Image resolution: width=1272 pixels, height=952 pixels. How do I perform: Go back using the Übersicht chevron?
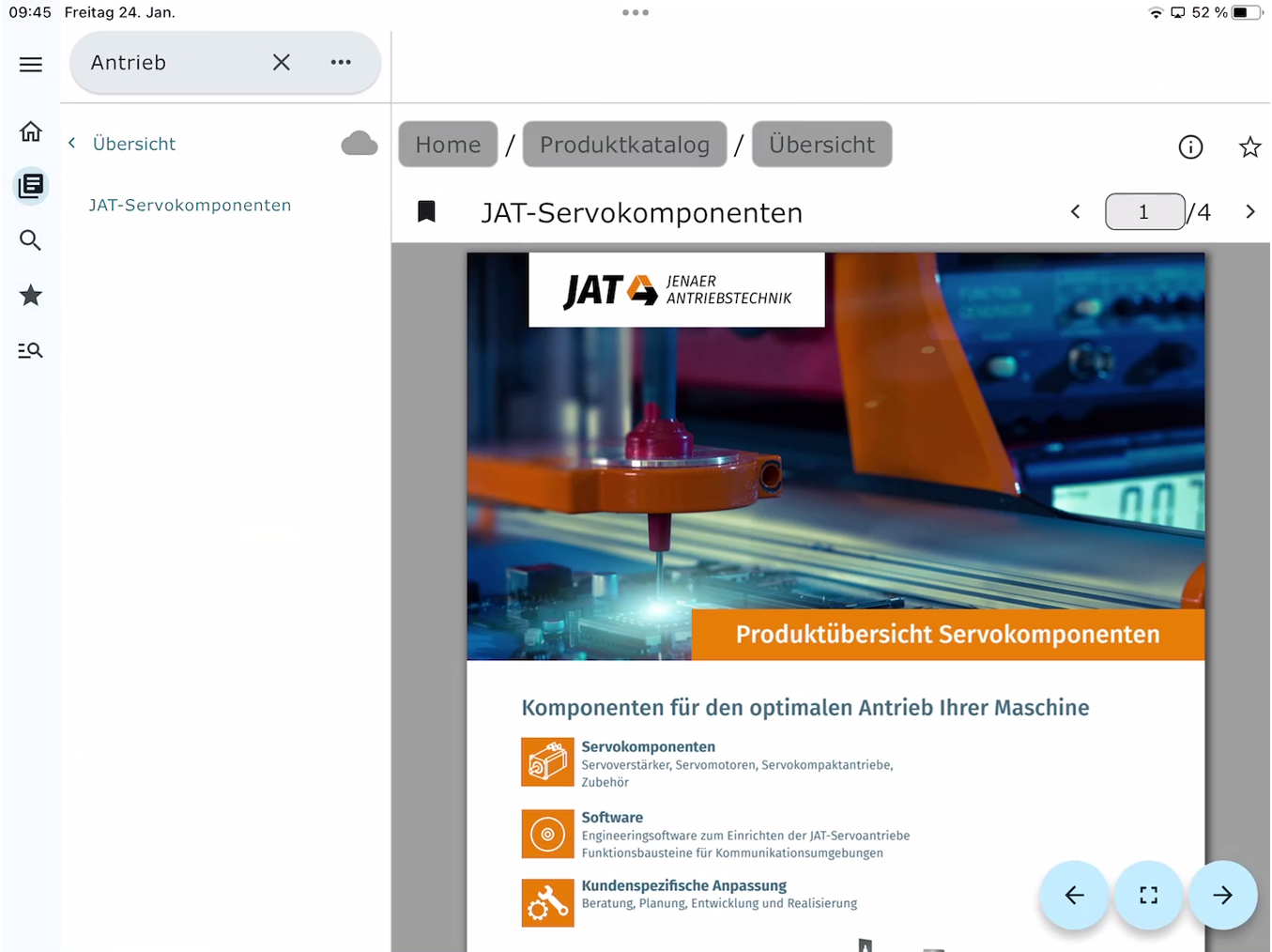[x=72, y=144]
